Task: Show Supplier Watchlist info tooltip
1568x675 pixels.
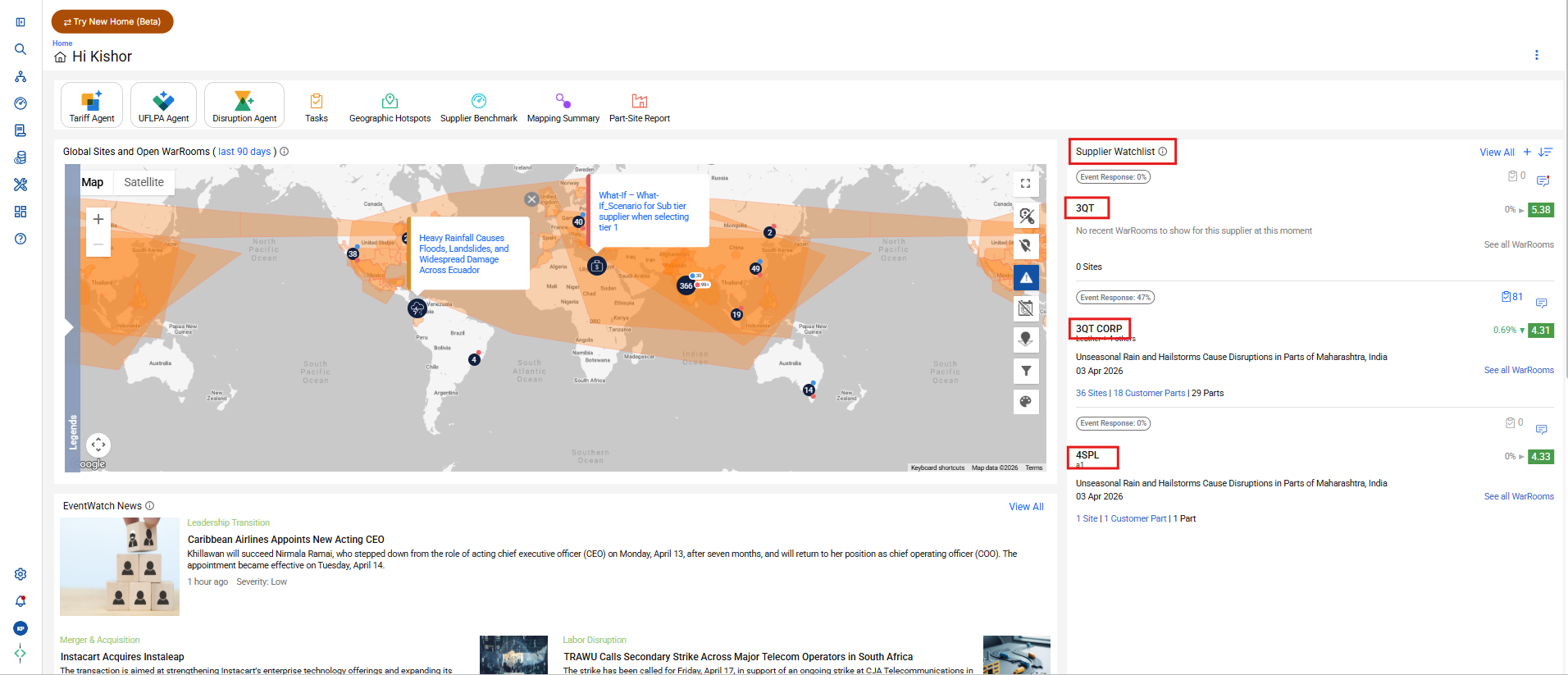Action: (1162, 152)
